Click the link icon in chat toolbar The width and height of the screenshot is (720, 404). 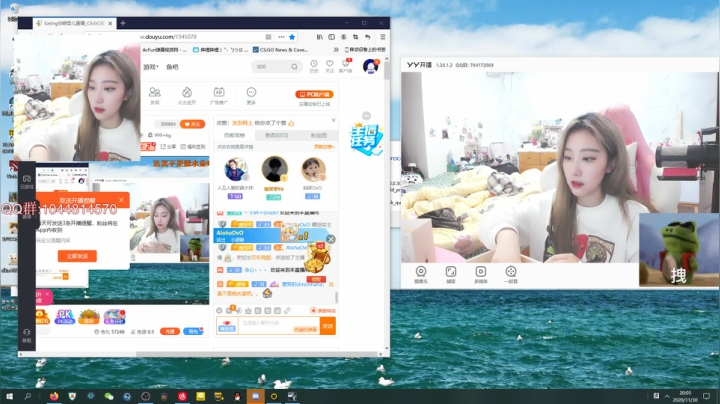tap(287, 311)
